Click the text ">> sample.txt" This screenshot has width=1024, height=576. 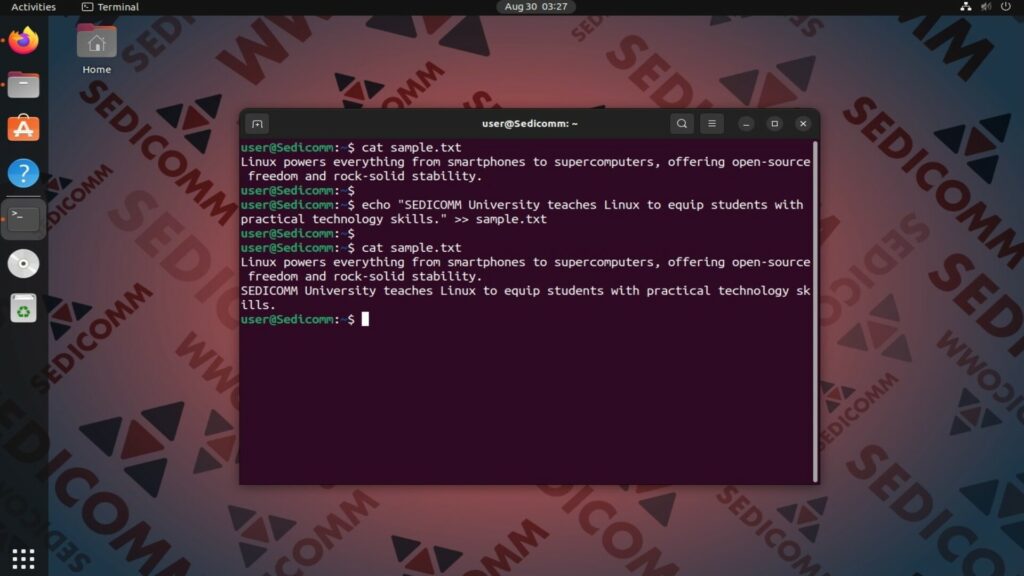500,219
